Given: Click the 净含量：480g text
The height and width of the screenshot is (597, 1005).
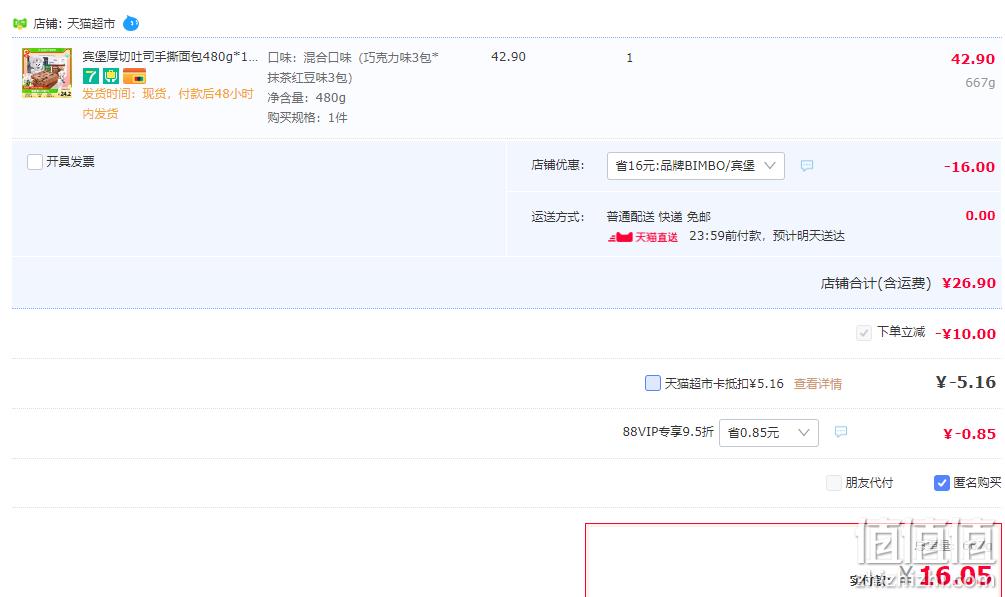Looking at the screenshot, I should click(306, 97).
